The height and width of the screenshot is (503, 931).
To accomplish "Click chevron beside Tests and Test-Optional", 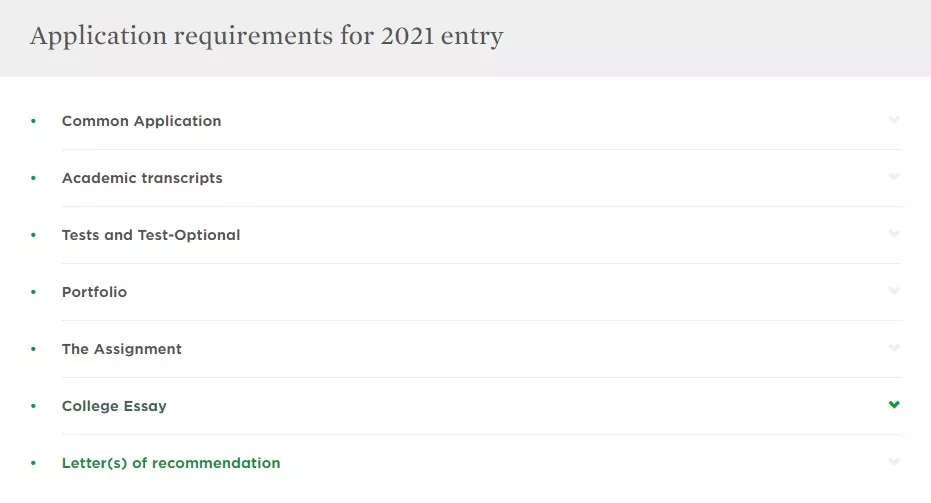I will [x=894, y=234].
